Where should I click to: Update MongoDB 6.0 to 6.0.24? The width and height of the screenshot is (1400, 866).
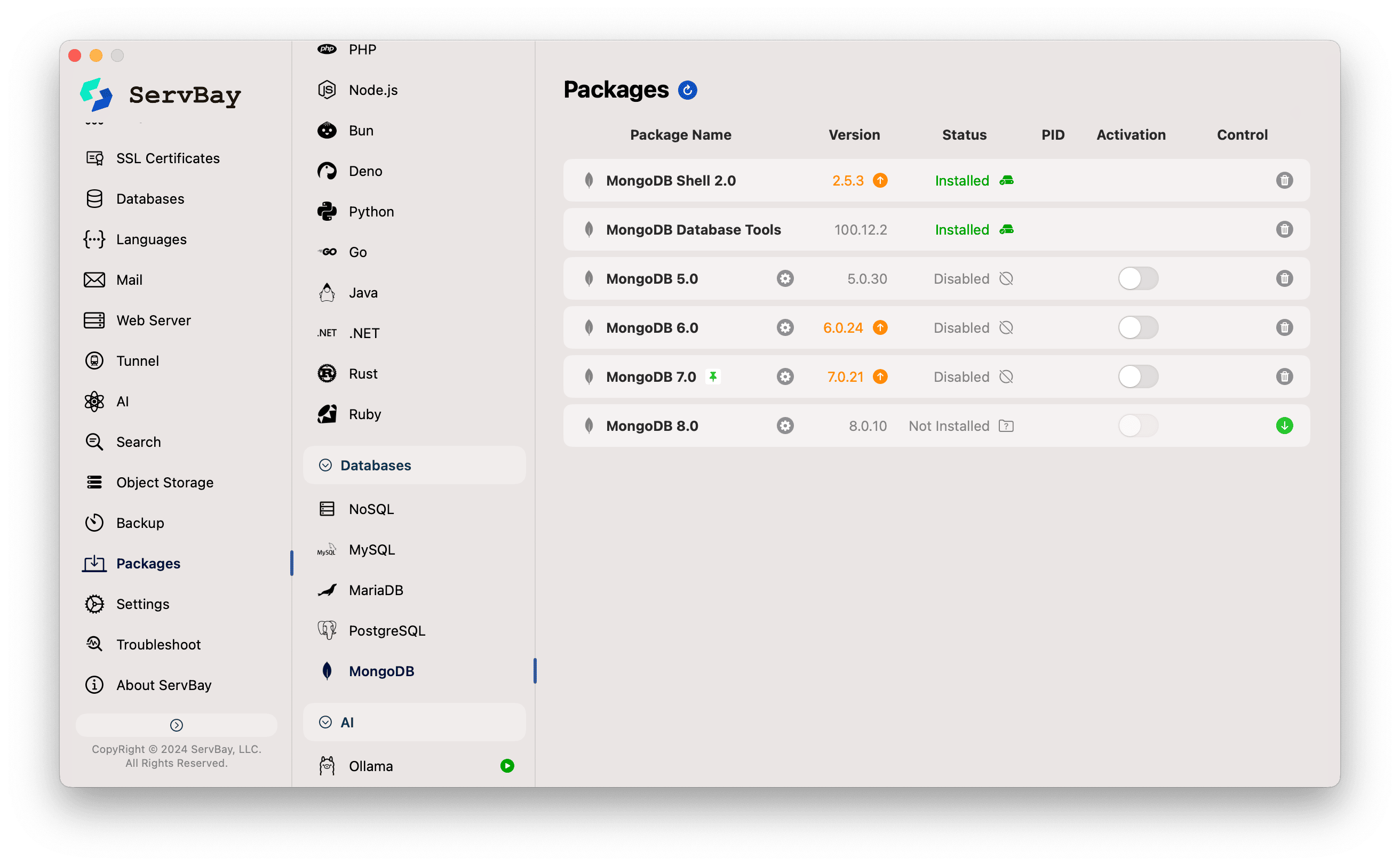coord(880,327)
